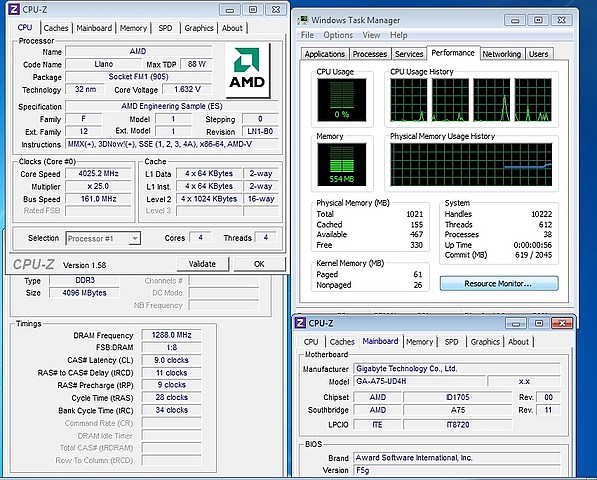Open the Processor #1 selection dropdown

coord(103,238)
